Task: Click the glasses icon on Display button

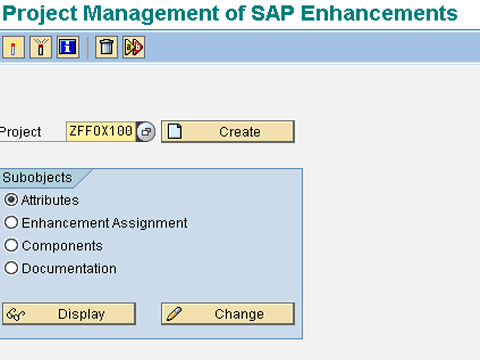Action: [x=16, y=314]
